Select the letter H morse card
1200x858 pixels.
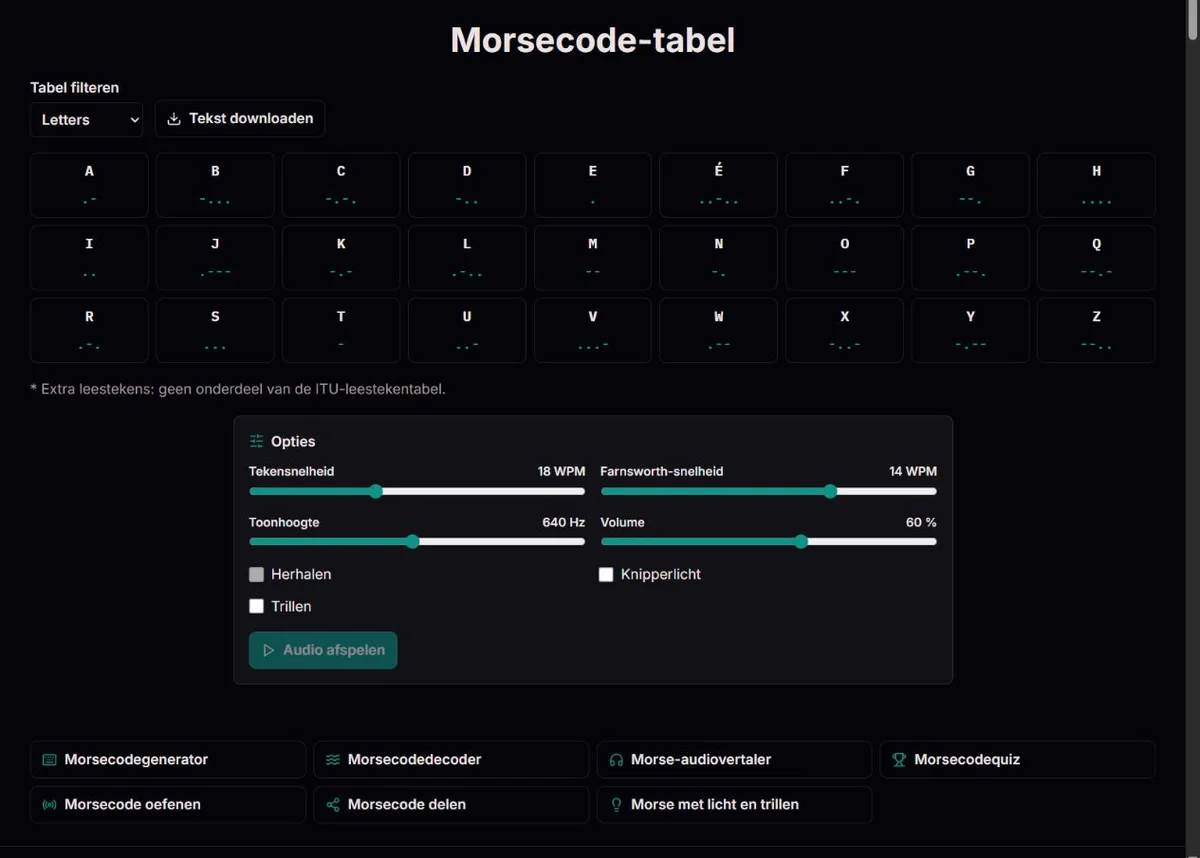tap(1097, 185)
